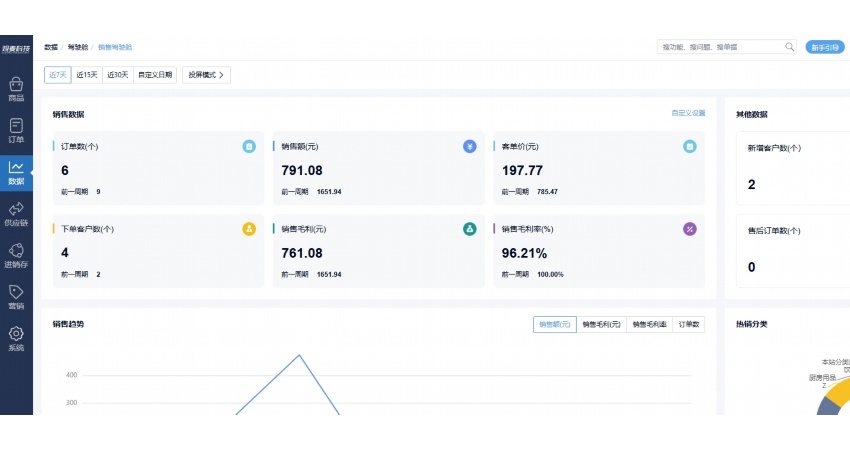Click the search magnifier icon
This screenshot has height=450, width=850.
pyautogui.click(x=789, y=47)
